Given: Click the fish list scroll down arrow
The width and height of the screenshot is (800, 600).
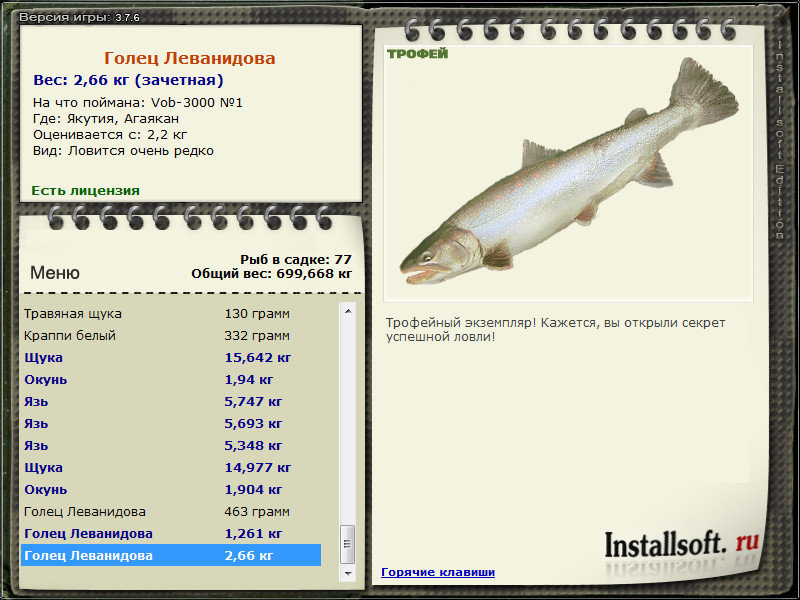Looking at the screenshot, I should click(348, 573).
